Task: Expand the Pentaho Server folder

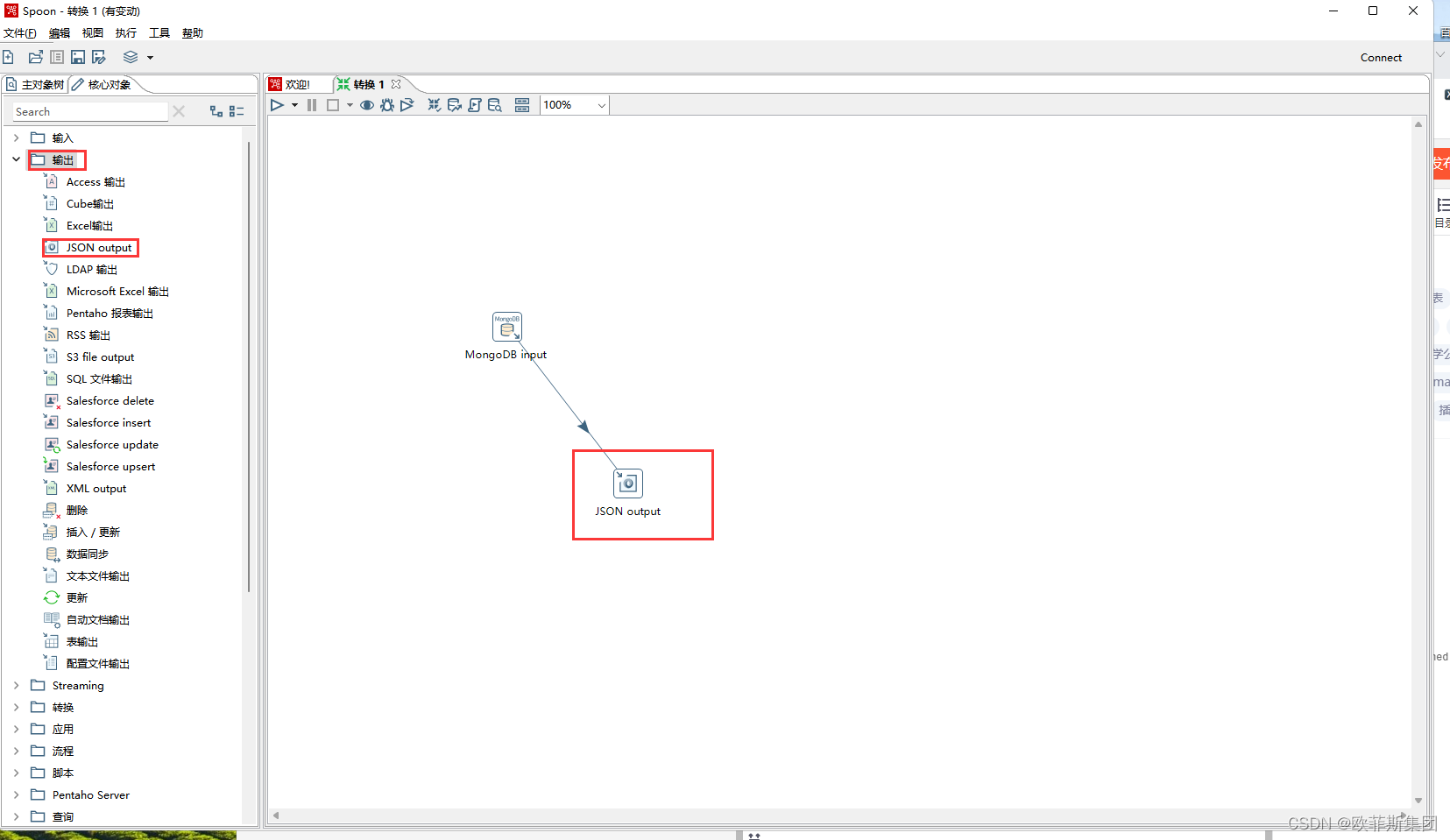Action: click(16, 794)
